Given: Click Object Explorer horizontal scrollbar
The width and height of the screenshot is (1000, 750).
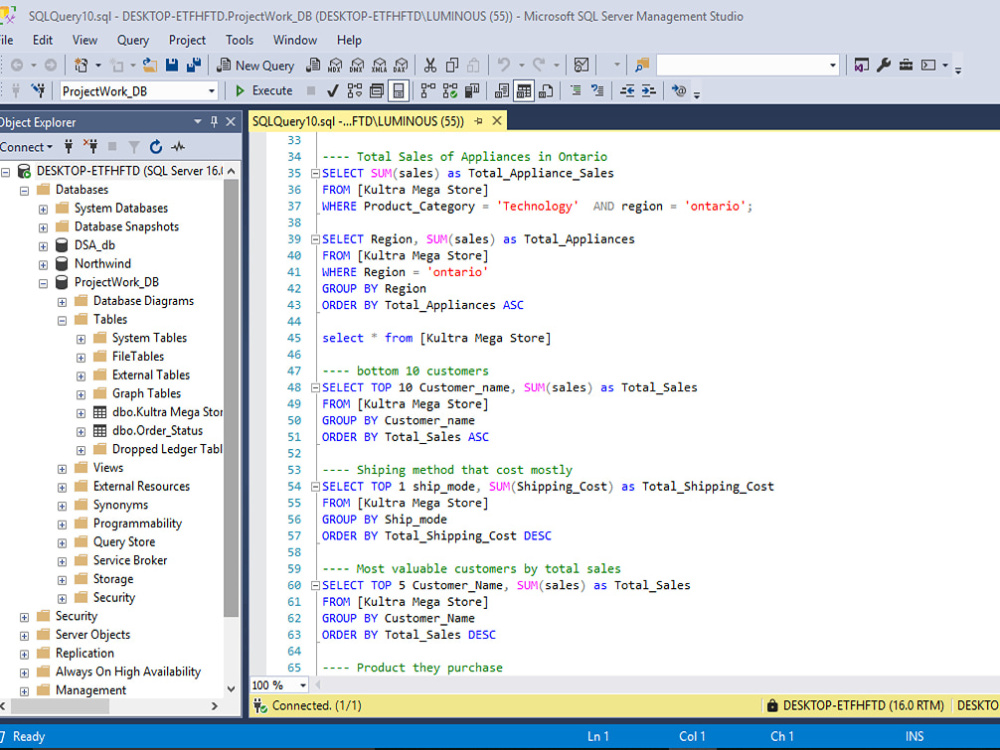Looking at the screenshot, I should [59, 706].
